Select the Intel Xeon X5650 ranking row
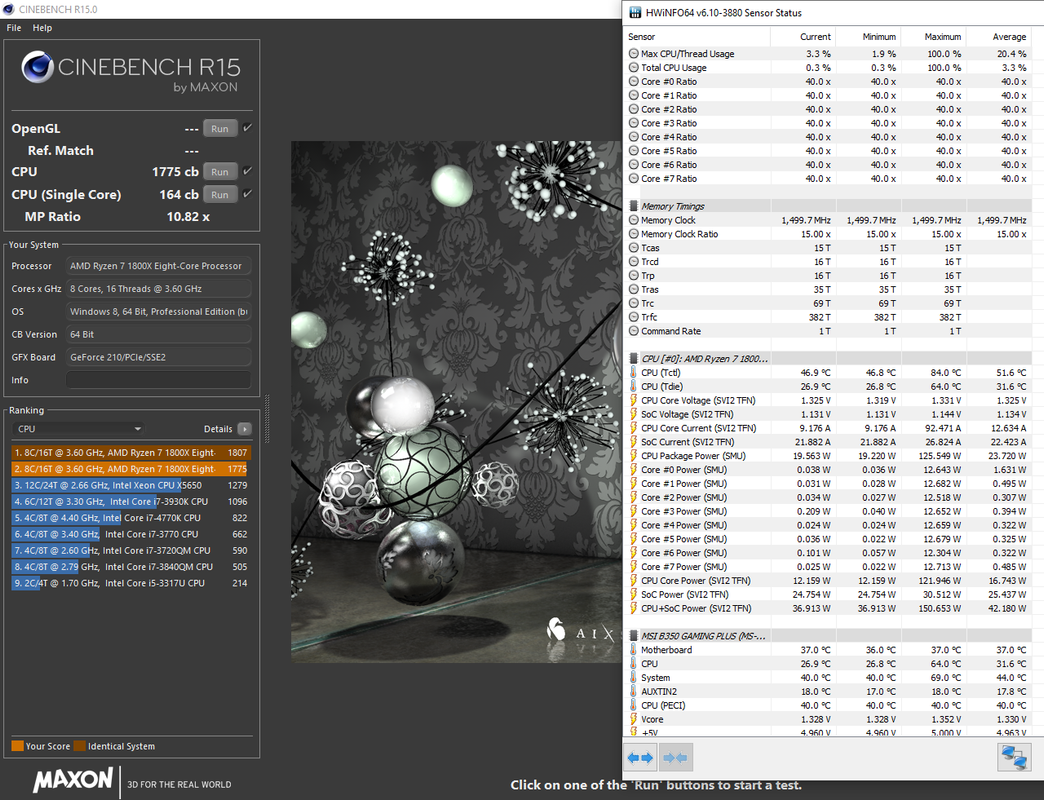The width and height of the screenshot is (1044, 800). (x=130, y=485)
